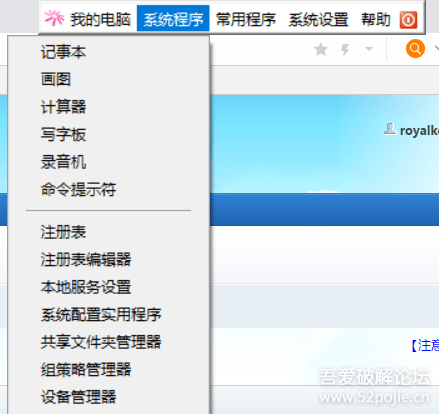439x414 pixels.
Task: Open 计算器 menu entry
Action: (x=109, y=107)
